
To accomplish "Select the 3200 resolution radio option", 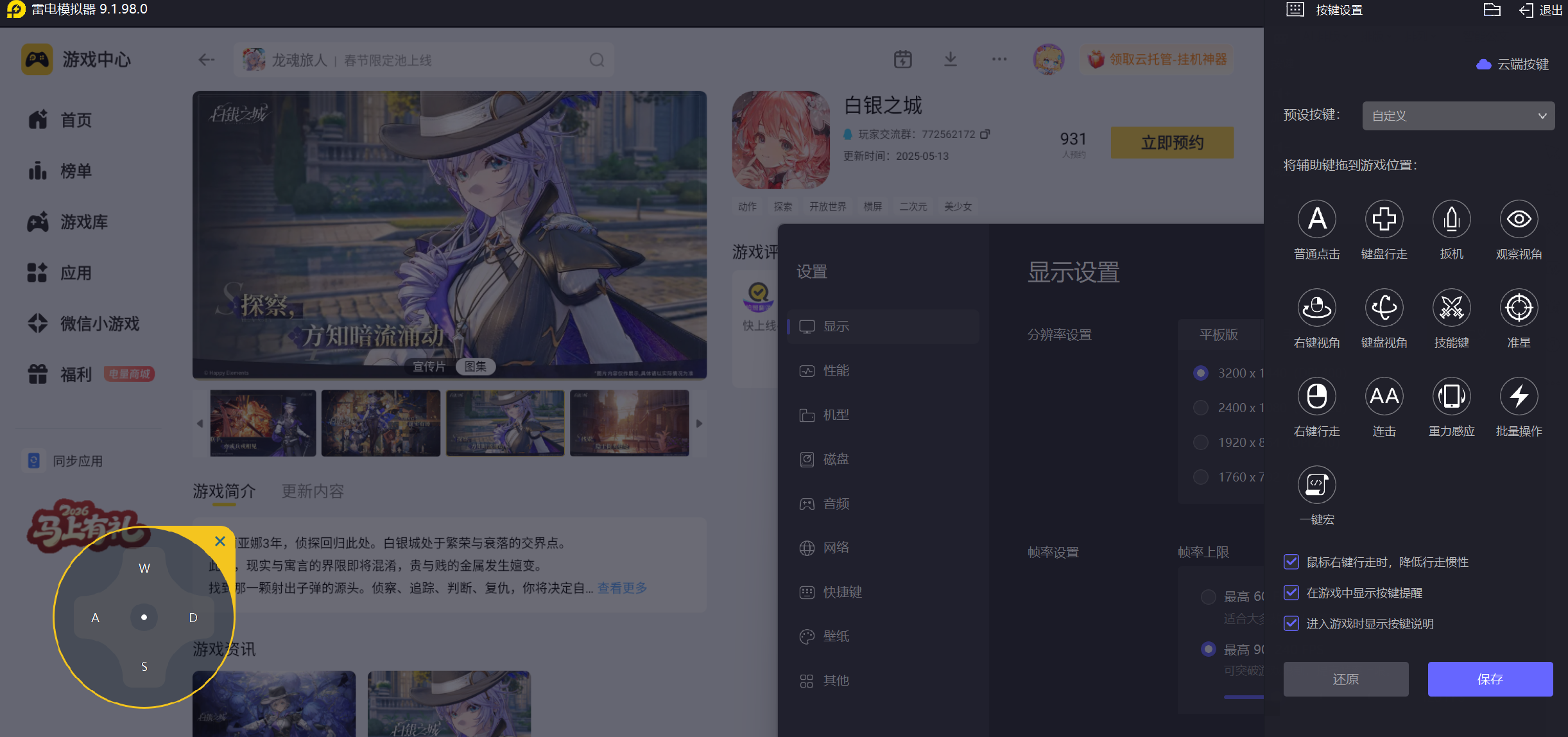I will click(x=1200, y=373).
